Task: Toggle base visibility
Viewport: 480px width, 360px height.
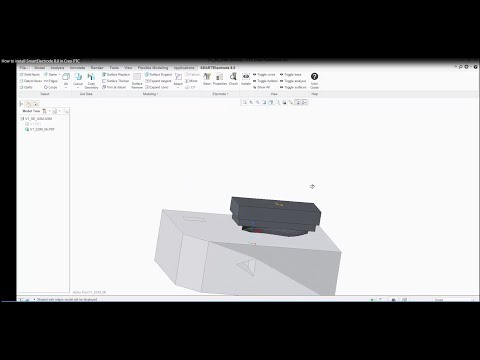Action: [x=290, y=75]
